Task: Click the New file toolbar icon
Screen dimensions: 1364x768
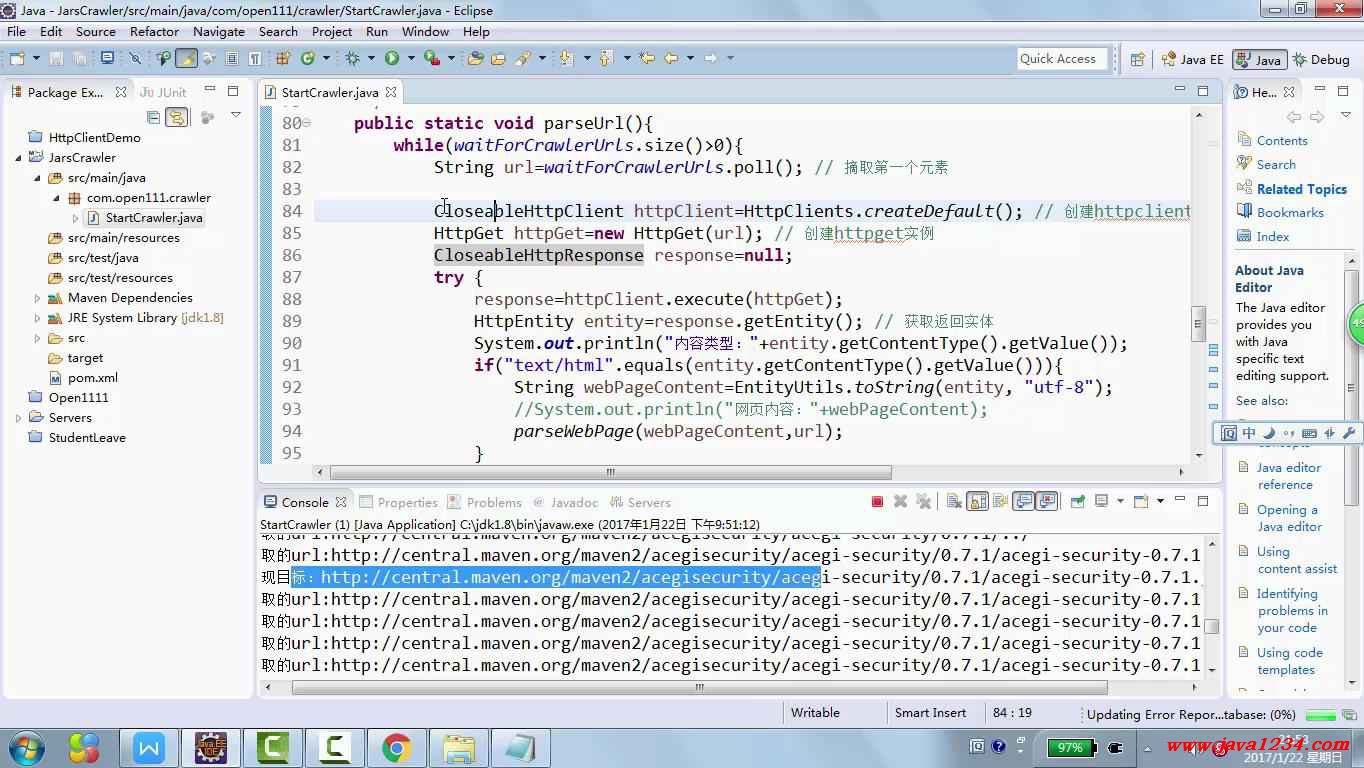Action: coord(17,58)
